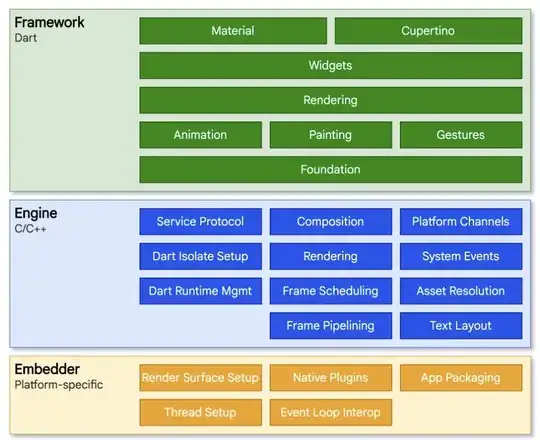The image size is (540, 440).
Task: Click the Material box in Framework
Action: [233, 31]
